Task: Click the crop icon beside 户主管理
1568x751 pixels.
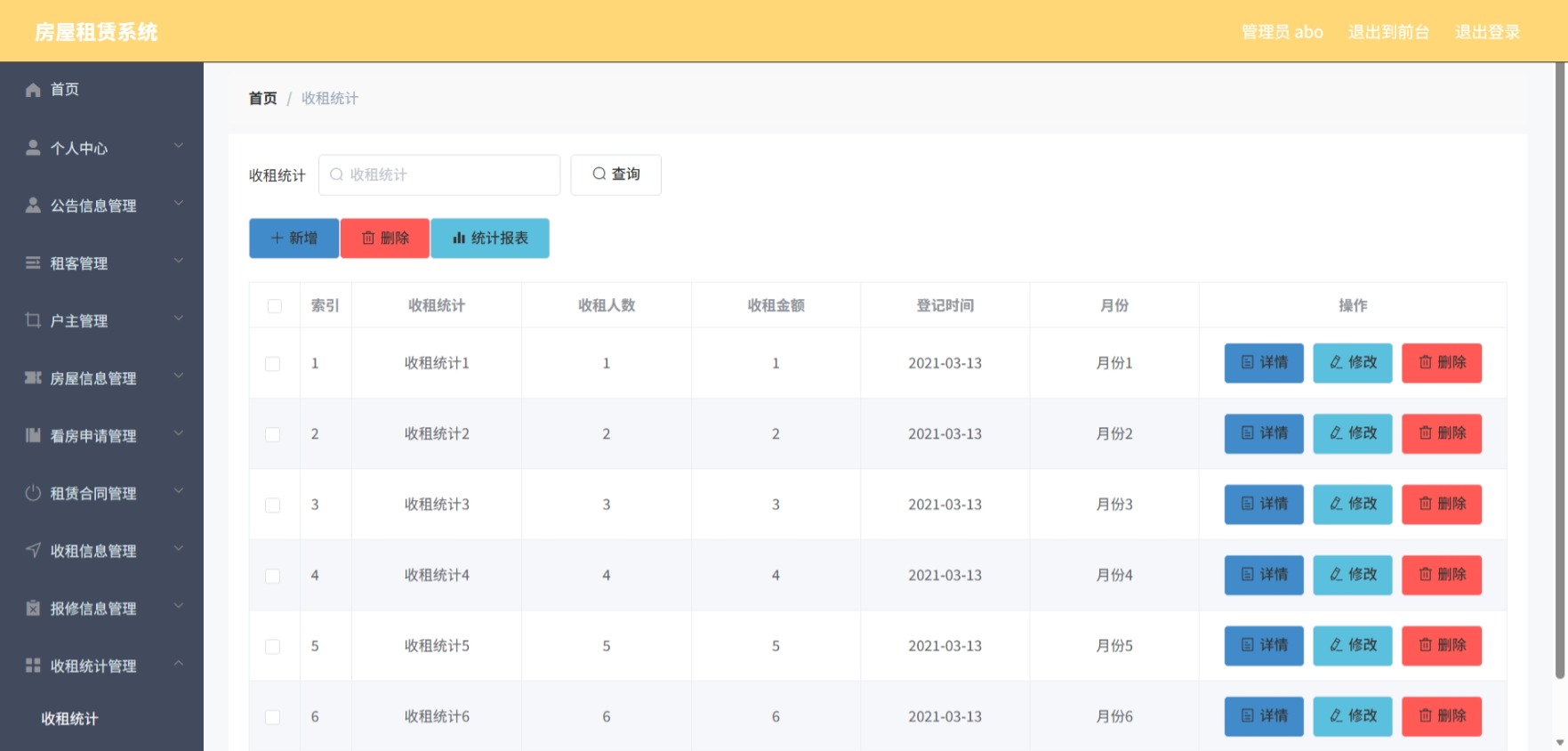Action: [x=33, y=320]
